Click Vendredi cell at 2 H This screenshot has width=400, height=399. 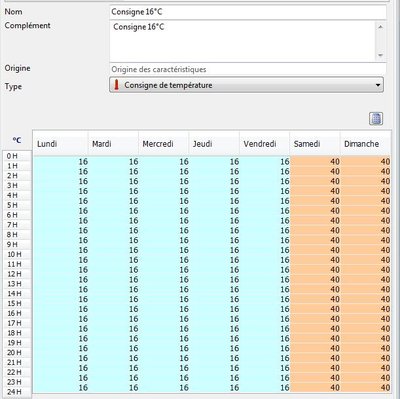(265, 181)
